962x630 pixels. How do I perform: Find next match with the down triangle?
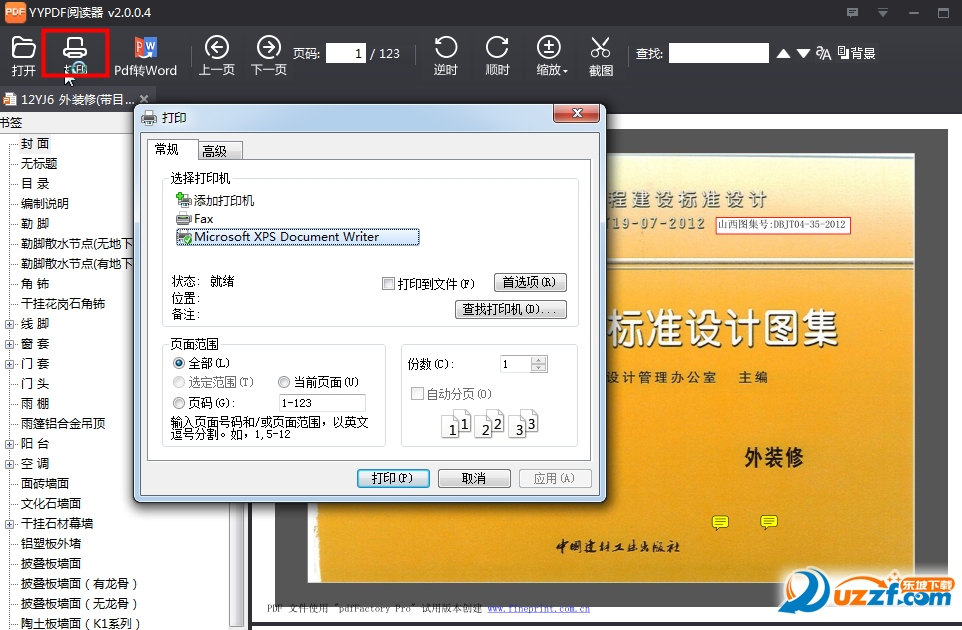tap(803, 54)
